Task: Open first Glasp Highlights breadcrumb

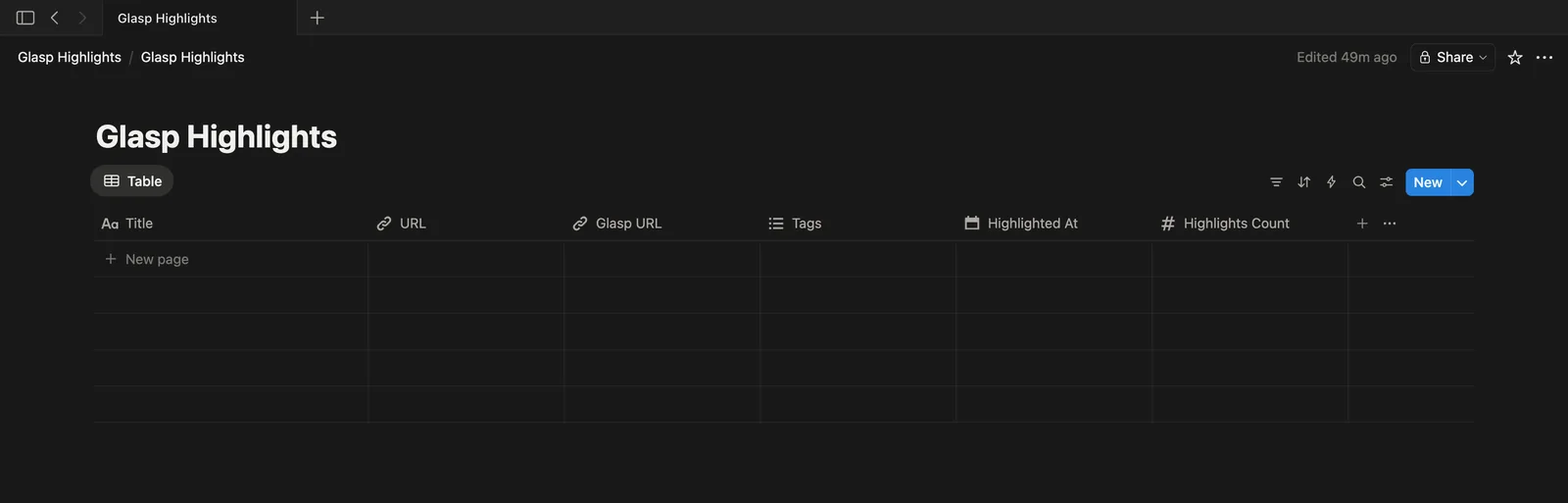Action: [x=70, y=57]
